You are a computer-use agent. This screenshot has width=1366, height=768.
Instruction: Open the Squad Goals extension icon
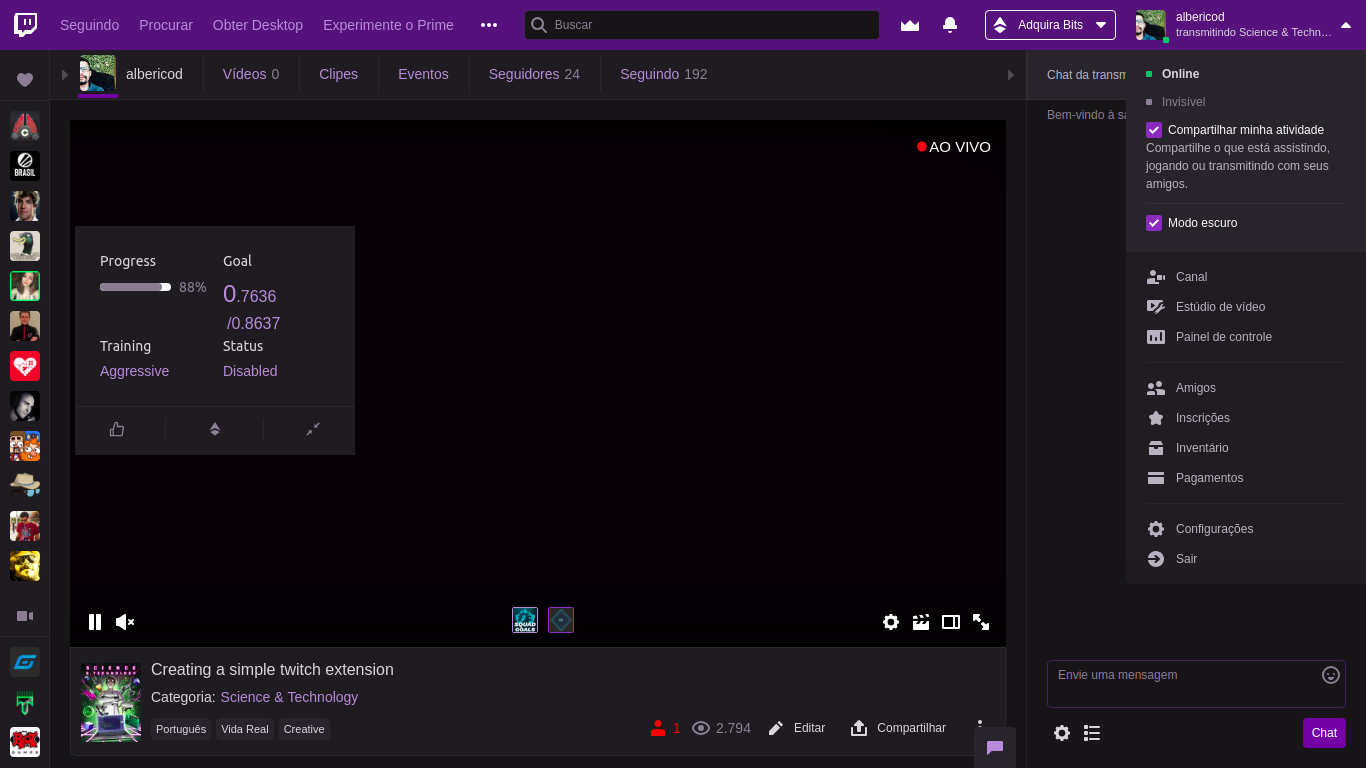point(525,620)
